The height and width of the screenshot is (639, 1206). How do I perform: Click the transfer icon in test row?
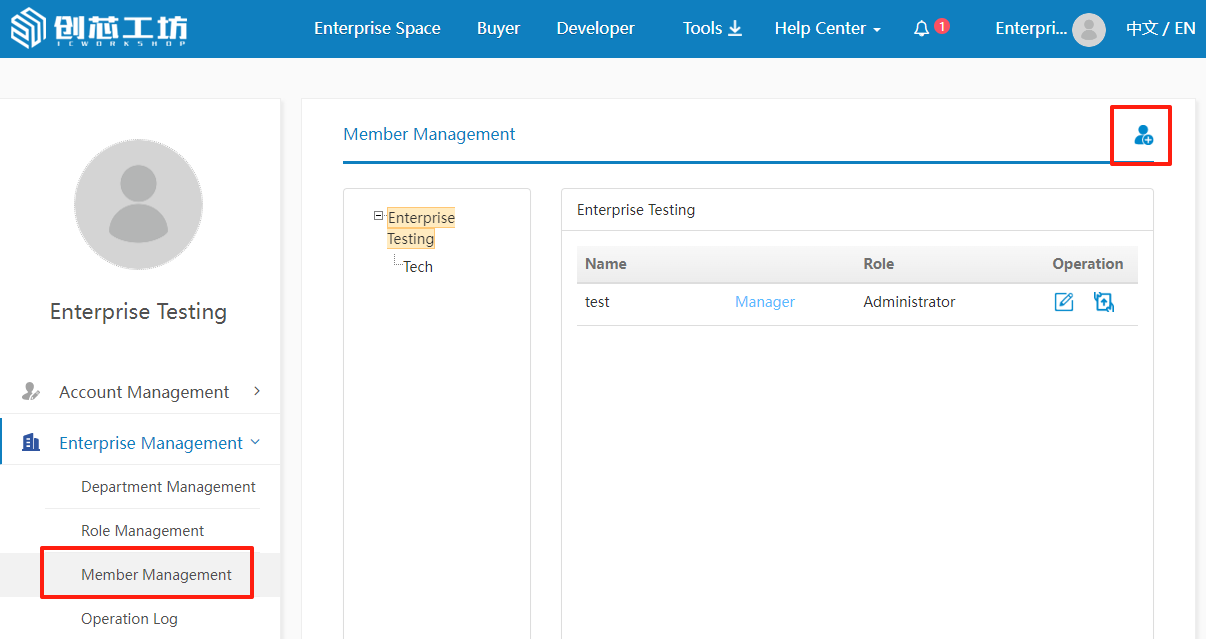pos(1103,302)
